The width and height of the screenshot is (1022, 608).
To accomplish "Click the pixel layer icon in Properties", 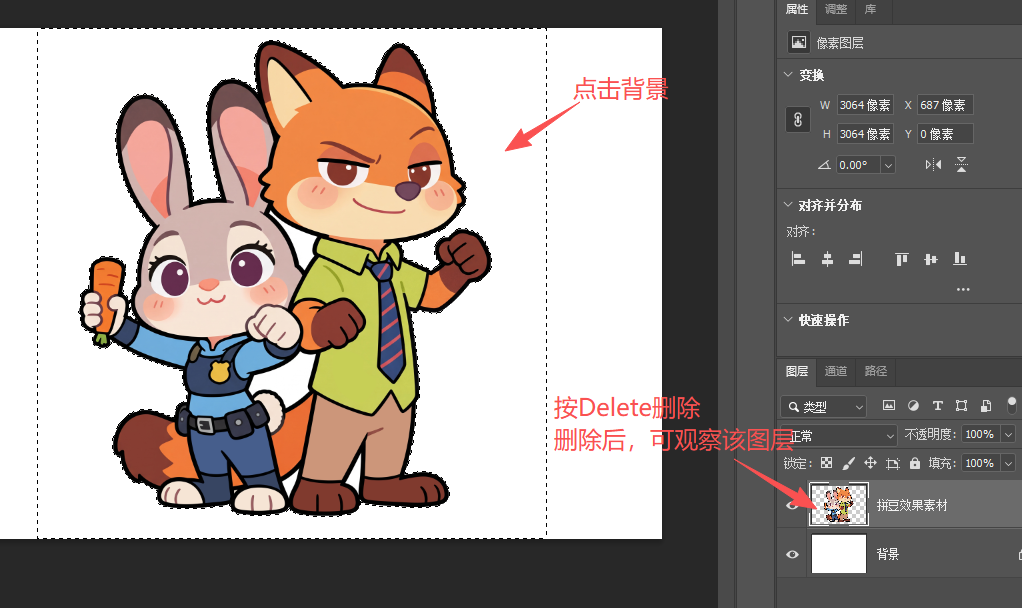I will coord(798,42).
